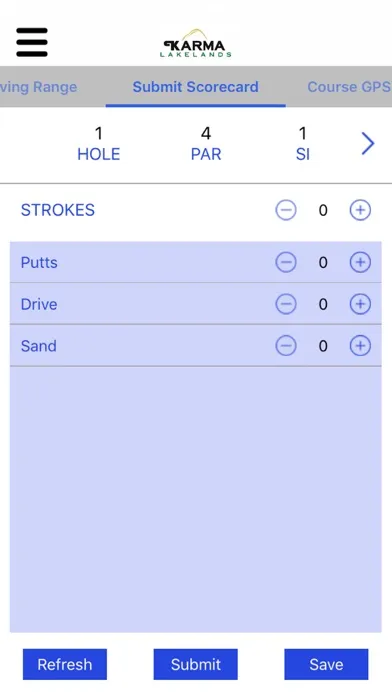
Task: Submit the scorecard with Submit button
Action: 196,664
